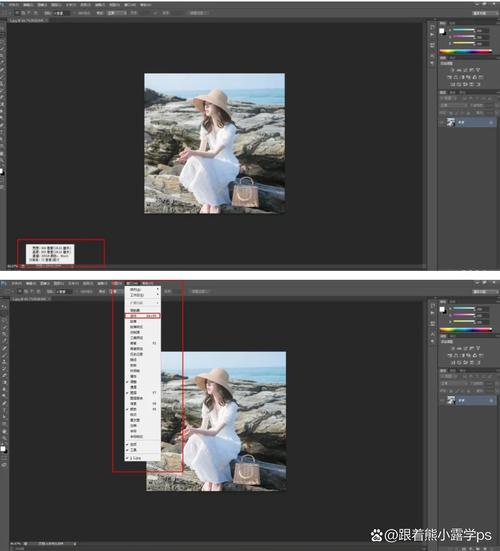
Task: Select Levels adjustment icon in top window
Action: tap(459, 70)
